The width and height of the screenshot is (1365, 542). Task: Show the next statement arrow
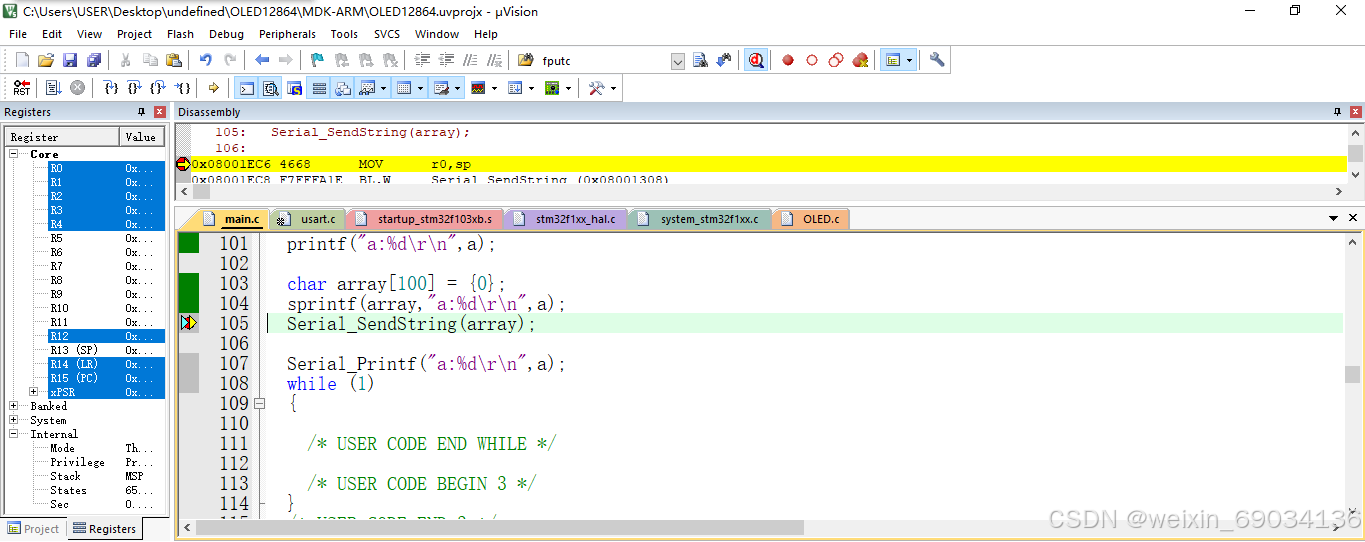[x=213, y=88]
